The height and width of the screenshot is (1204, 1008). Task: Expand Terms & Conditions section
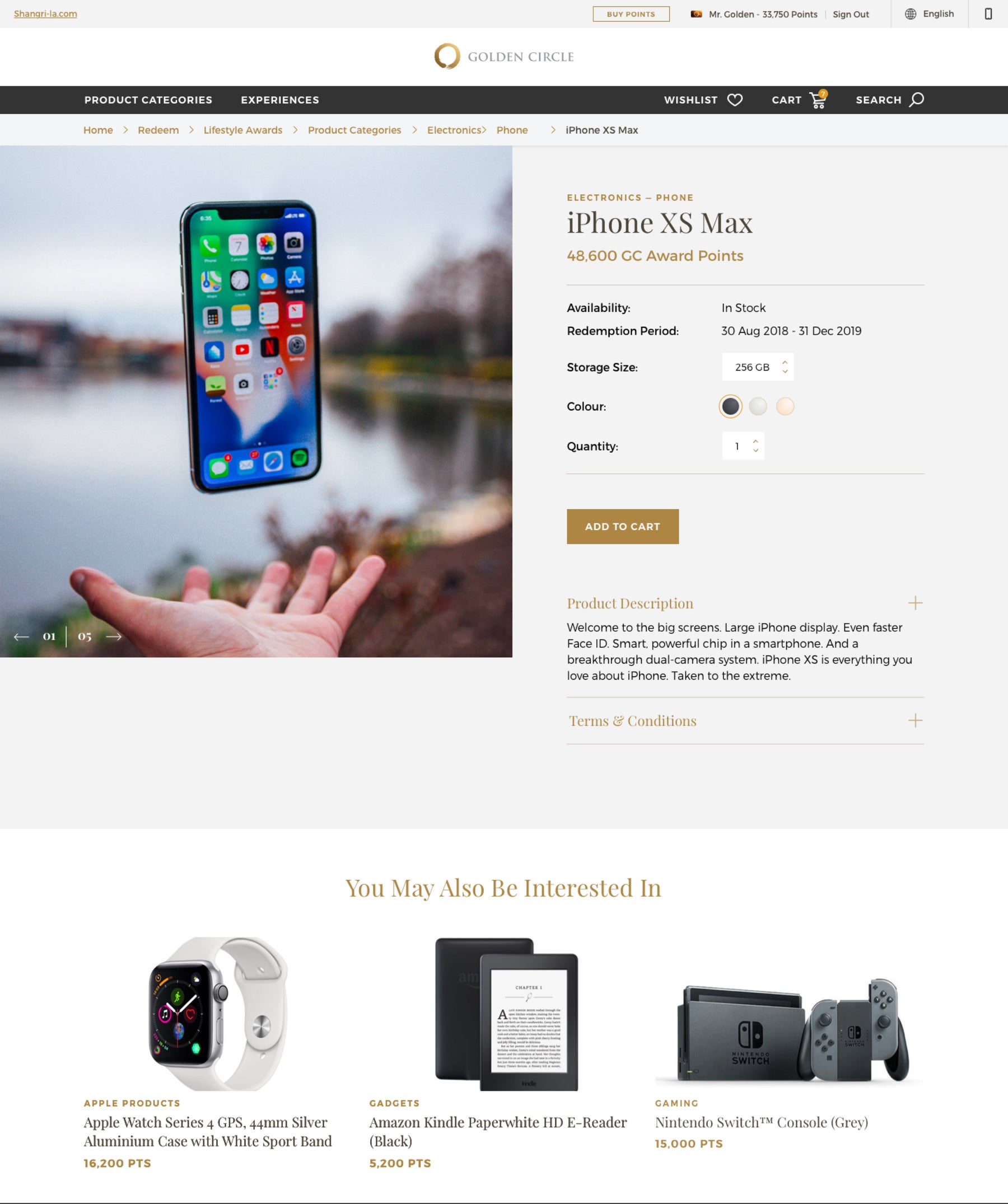click(745, 721)
